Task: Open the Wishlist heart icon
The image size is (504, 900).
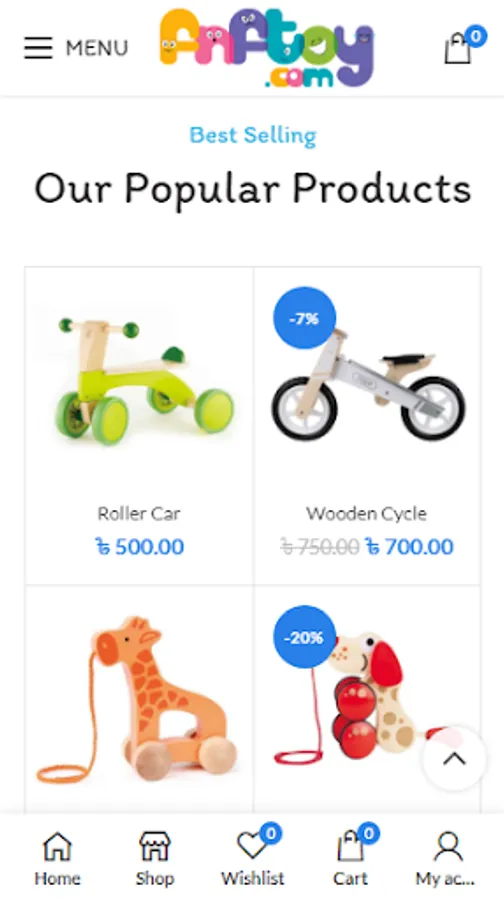Action: click(253, 845)
